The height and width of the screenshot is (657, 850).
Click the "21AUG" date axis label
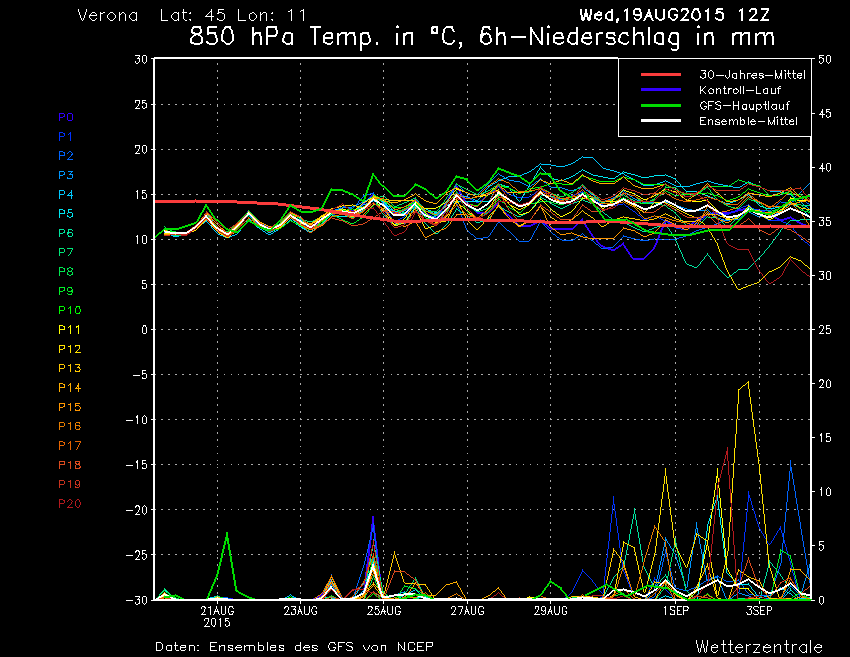click(217, 611)
